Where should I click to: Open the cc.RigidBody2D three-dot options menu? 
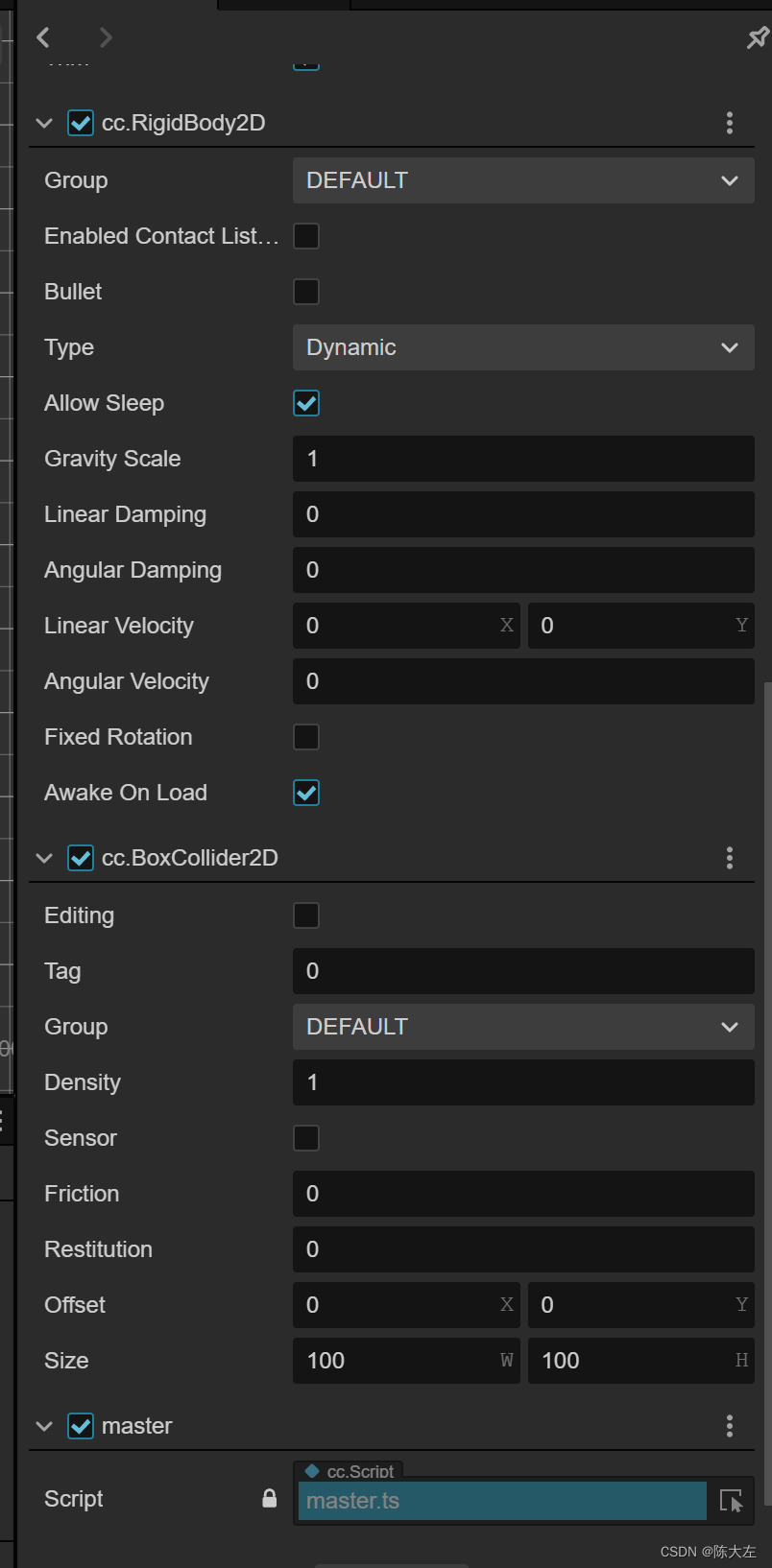(x=730, y=123)
